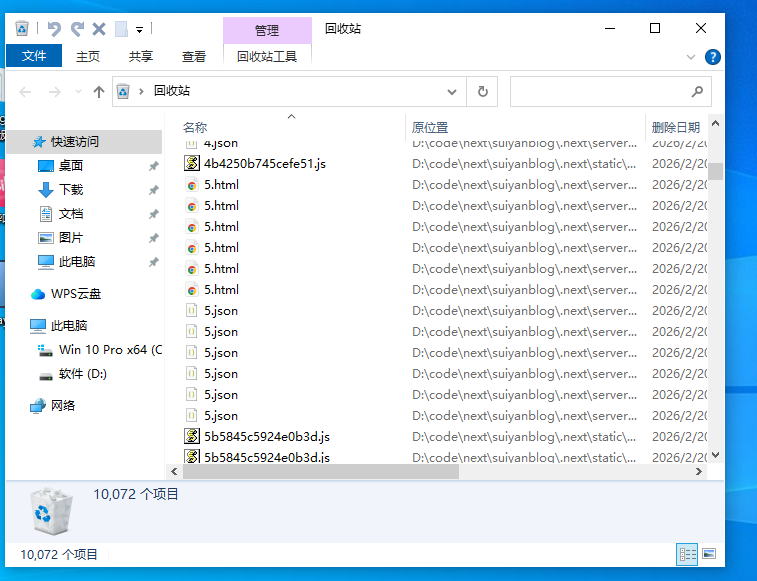Expand the address bar history dropdown
Image resolution: width=757 pixels, height=581 pixels.
(x=451, y=91)
